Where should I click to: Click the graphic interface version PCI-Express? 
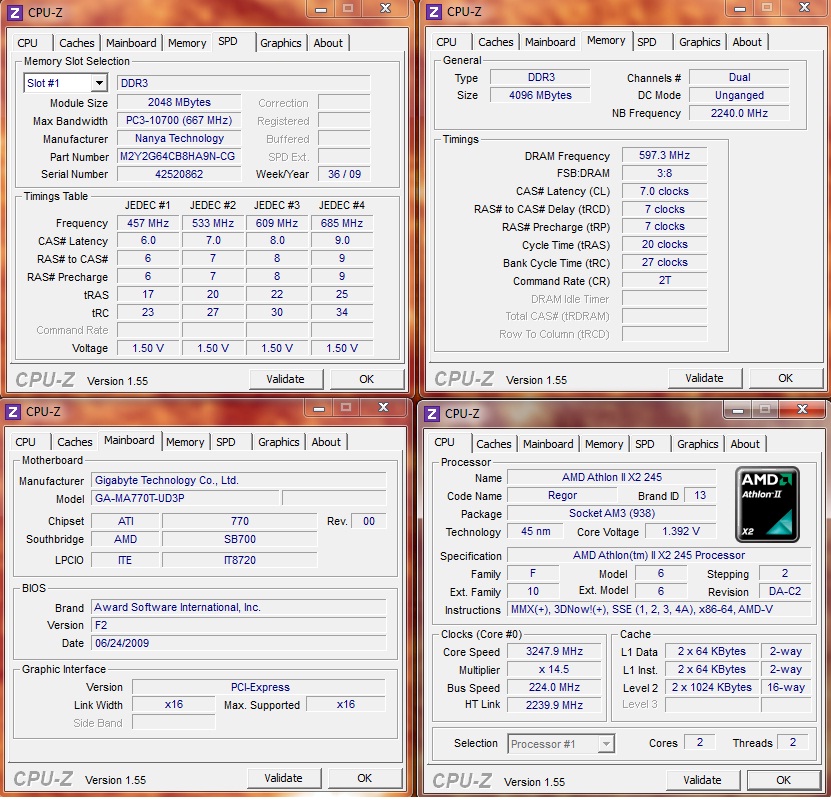260,687
